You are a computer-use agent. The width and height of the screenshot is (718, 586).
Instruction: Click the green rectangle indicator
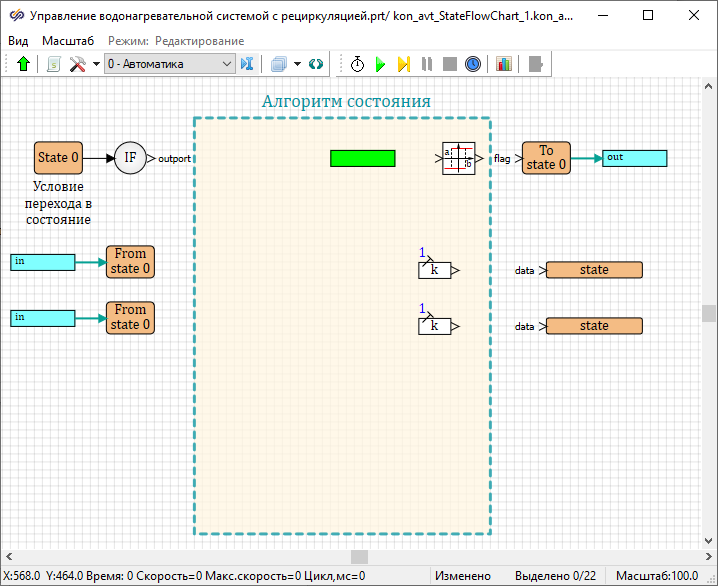(x=362, y=158)
